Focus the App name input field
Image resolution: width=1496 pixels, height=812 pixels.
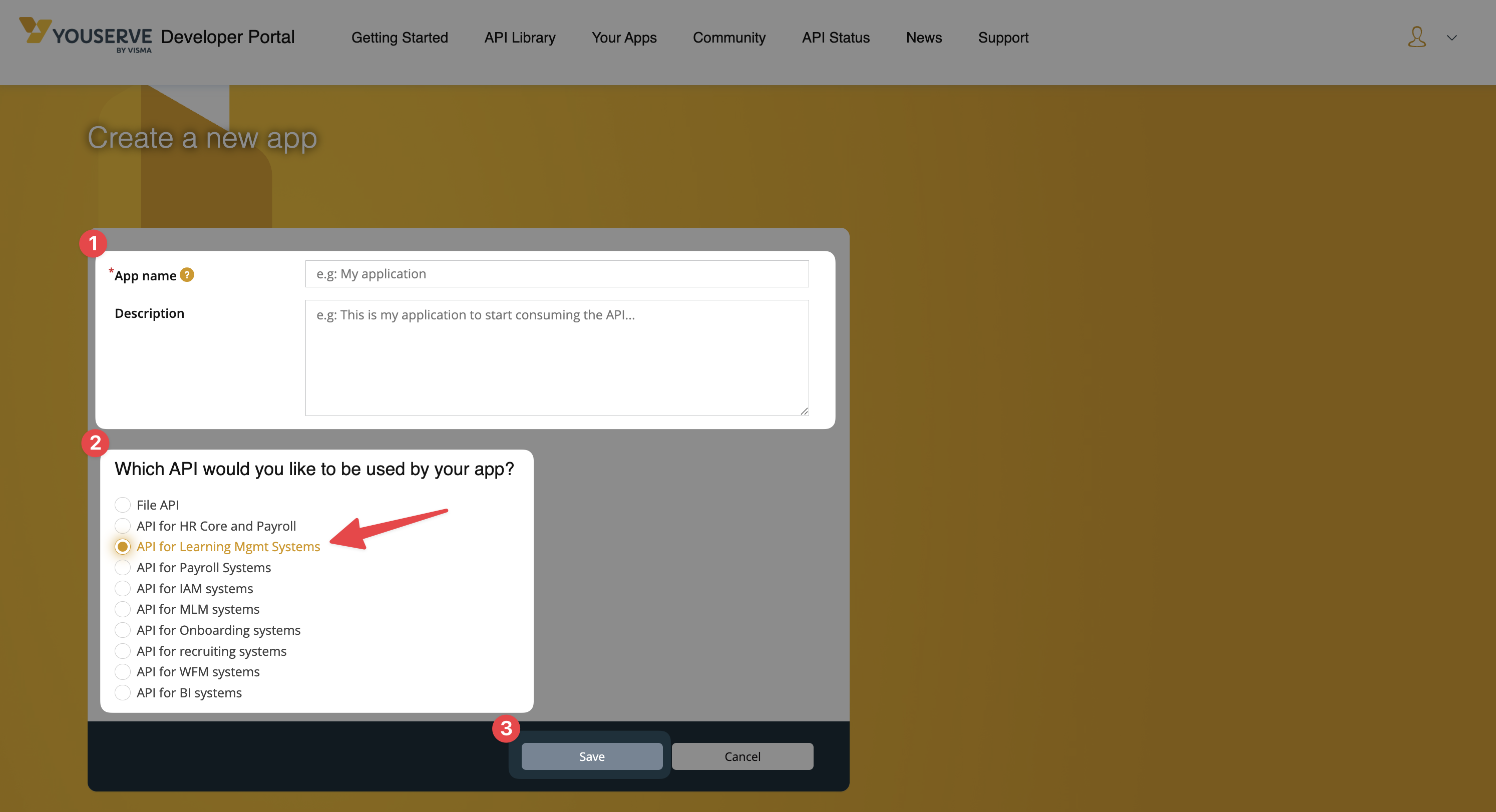(556, 274)
